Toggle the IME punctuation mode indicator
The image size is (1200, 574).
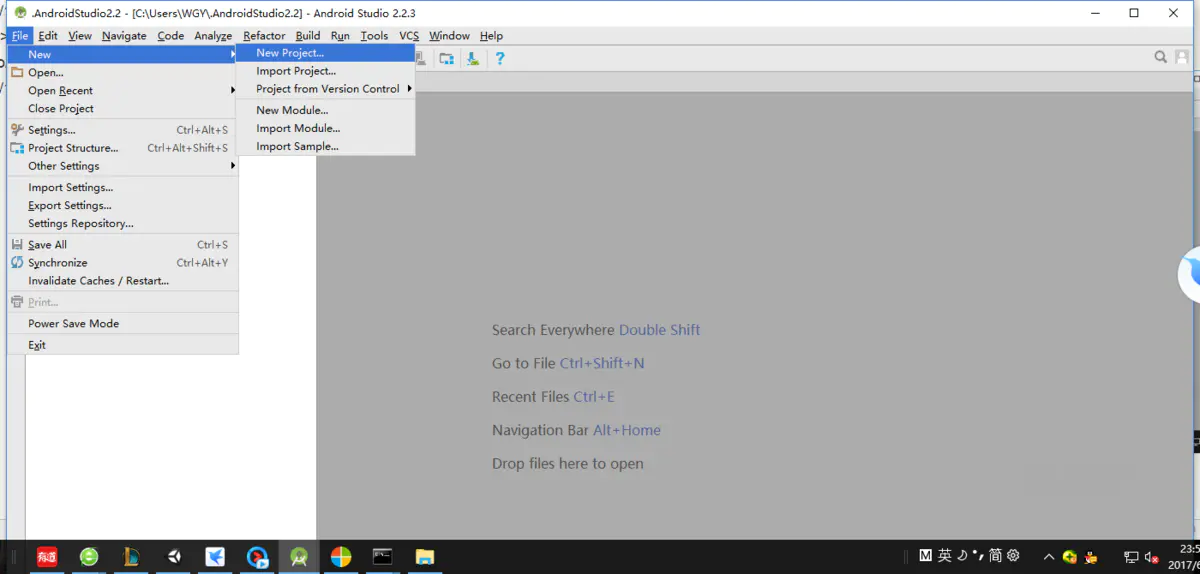pyautogui.click(x=978, y=554)
